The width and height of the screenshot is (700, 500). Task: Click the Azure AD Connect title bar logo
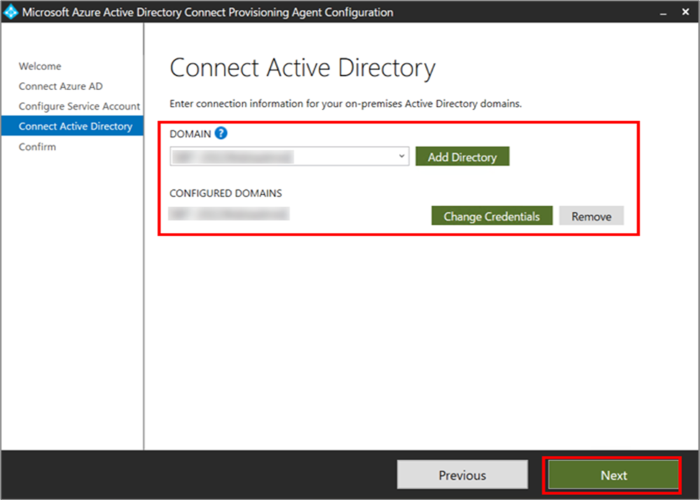tap(10, 12)
